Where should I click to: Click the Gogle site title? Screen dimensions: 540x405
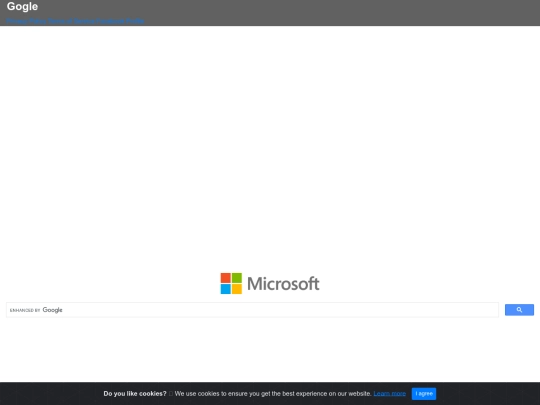(x=22, y=6)
